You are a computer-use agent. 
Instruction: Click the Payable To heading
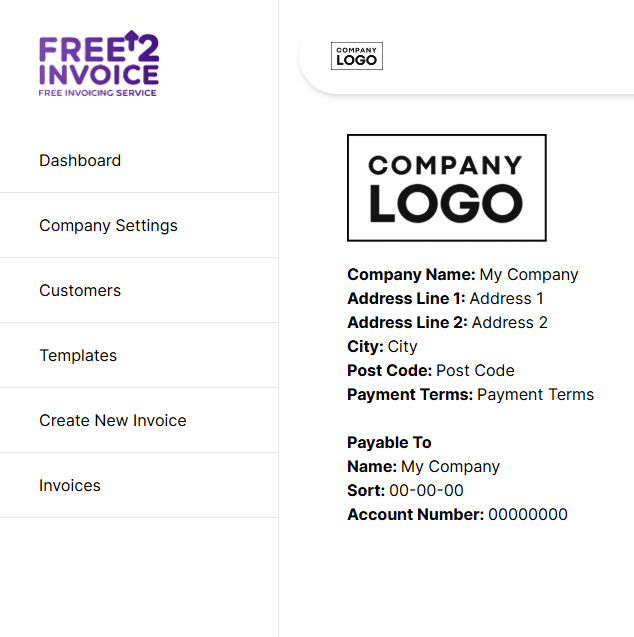pos(389,442)
